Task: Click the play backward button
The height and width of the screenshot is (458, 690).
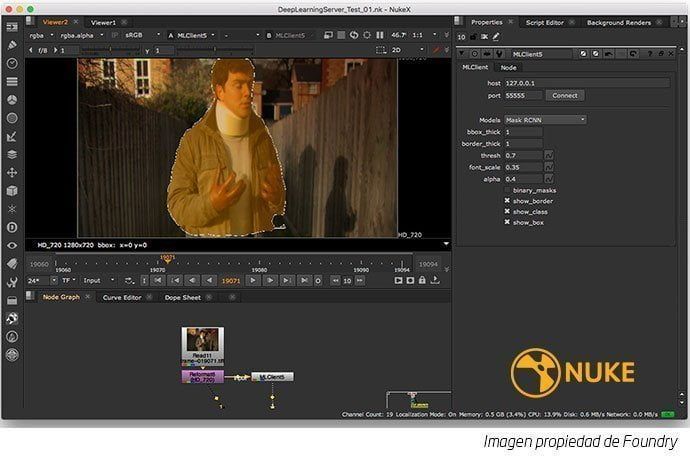Action: (209, 280)
